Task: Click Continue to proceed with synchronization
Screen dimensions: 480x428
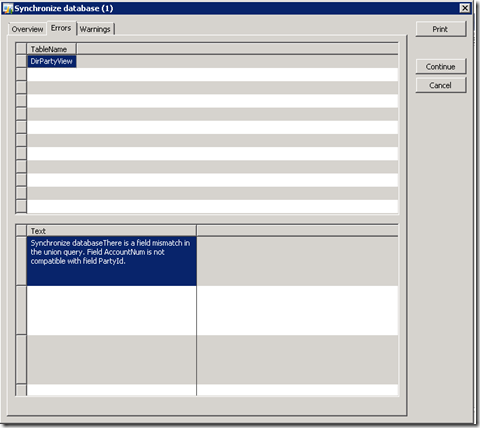Action: coord(440,67)
